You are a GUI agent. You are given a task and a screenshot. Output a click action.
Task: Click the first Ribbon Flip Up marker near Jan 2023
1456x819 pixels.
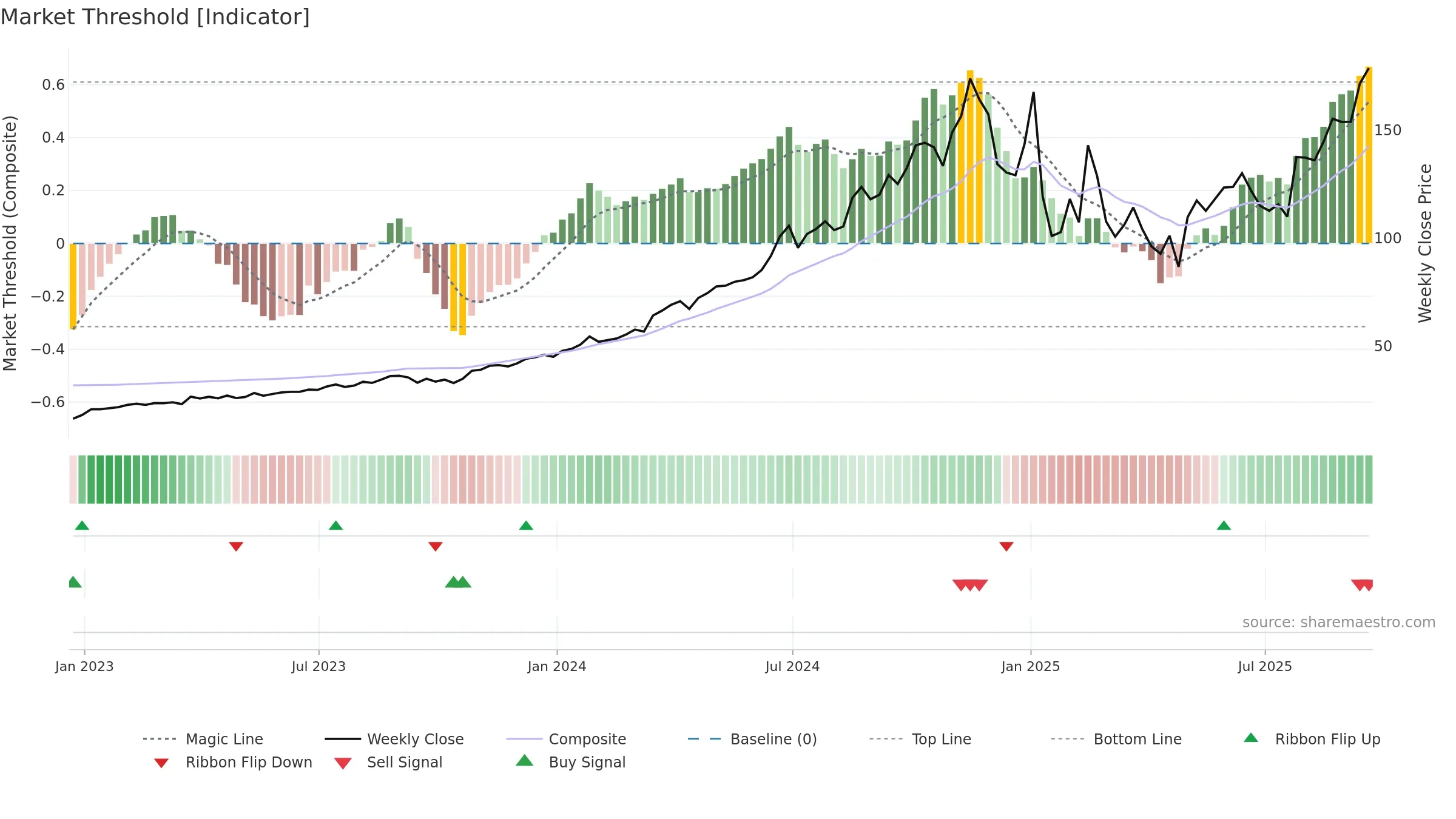point(82,525)
